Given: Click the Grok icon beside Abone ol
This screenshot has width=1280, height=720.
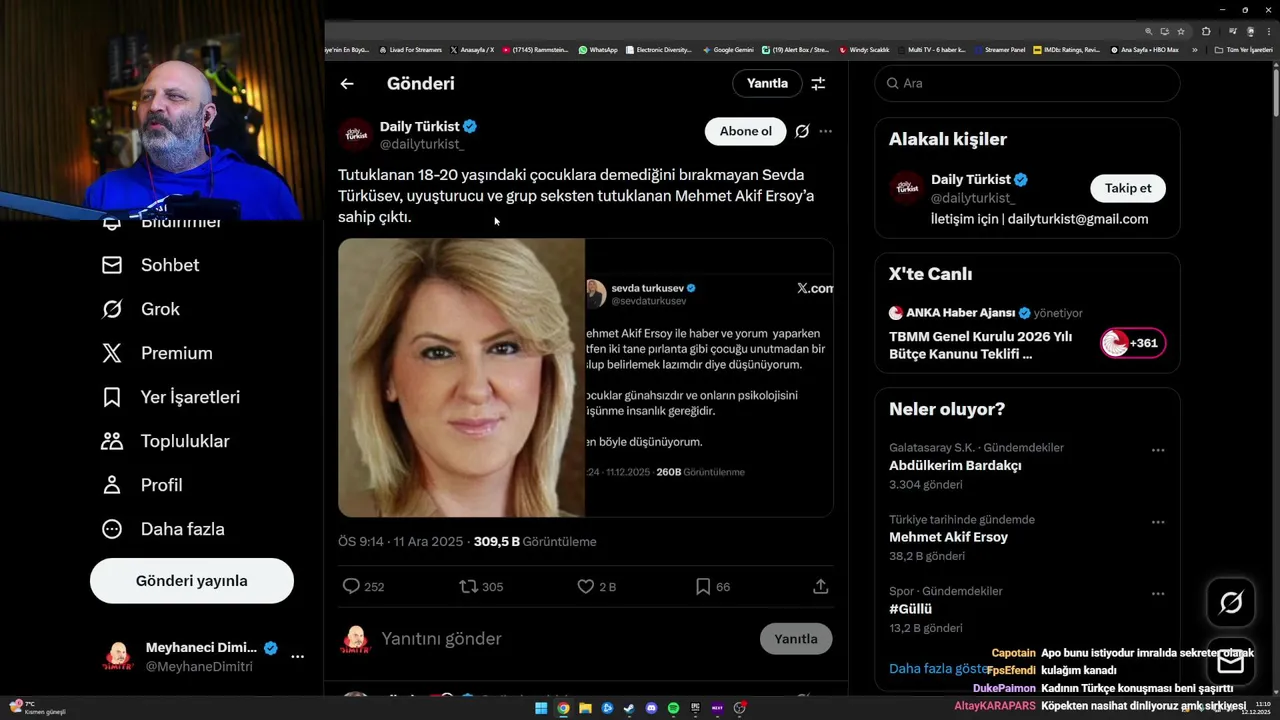Looking at the screenshot, I should tap(802, 131).
